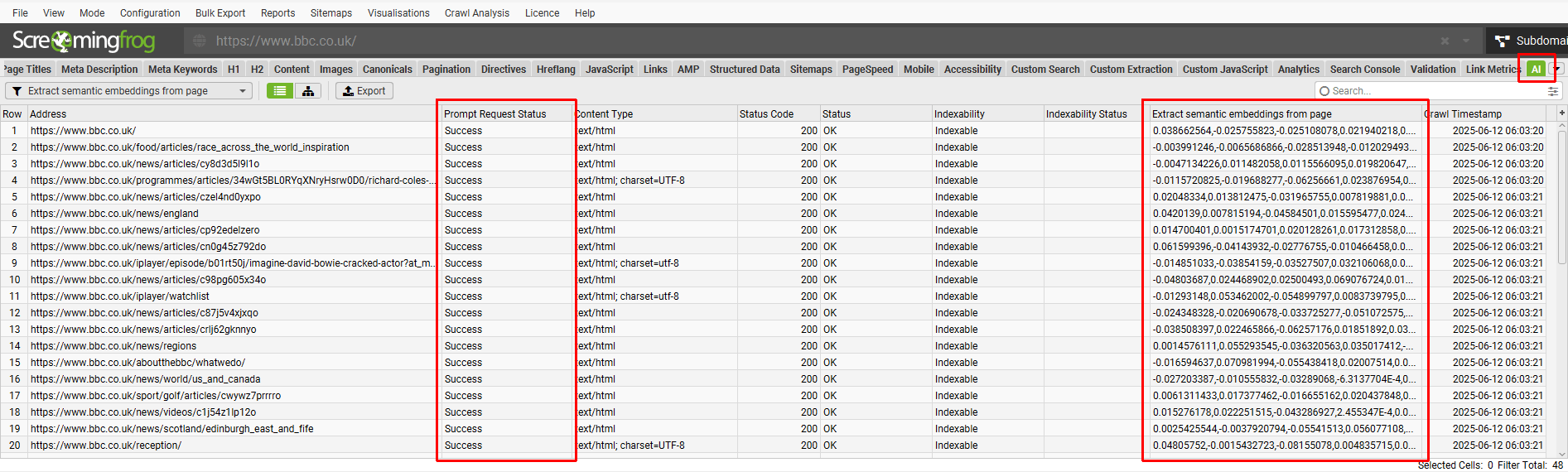The image size is (1568, 472).
Task: Sort by the Crawl Timestamp column header
Action: [x=1484, y=113]
